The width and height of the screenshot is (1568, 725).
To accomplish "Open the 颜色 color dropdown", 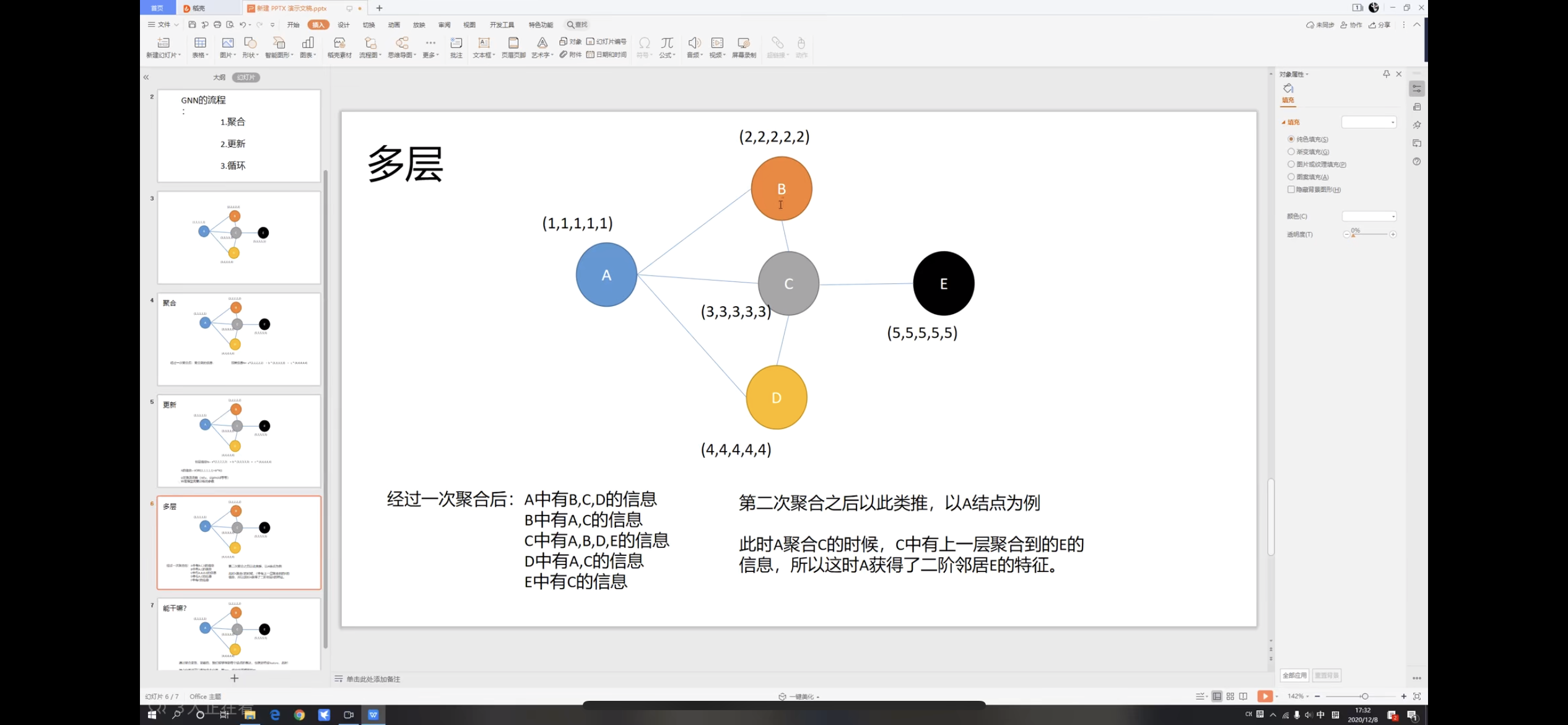I will (x=1369, y=216).
